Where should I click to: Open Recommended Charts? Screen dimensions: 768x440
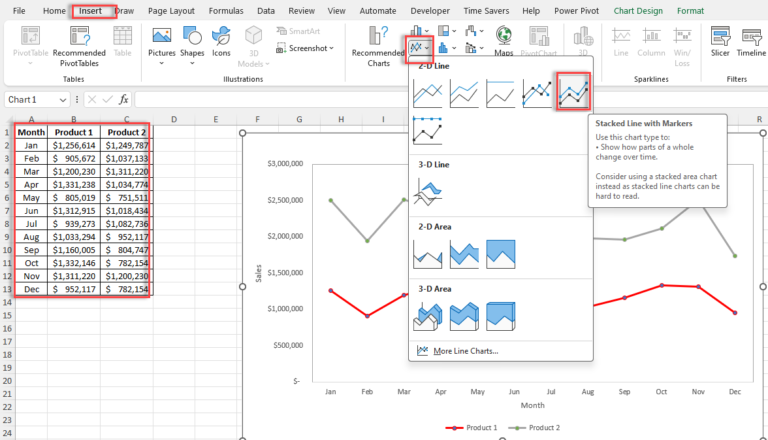pos(378,47)
